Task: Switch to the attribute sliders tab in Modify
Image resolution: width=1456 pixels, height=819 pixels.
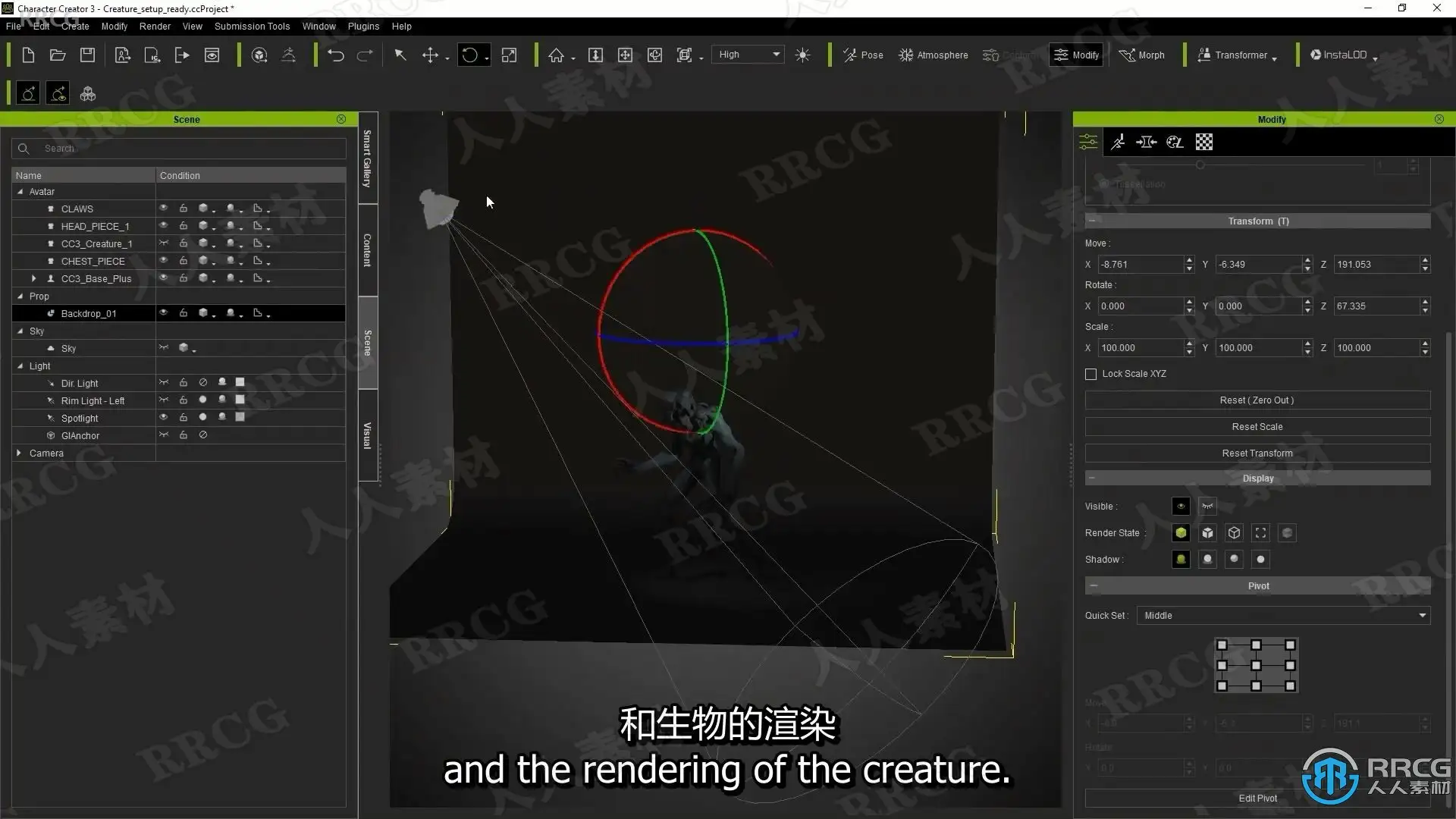Action: 1088,142
